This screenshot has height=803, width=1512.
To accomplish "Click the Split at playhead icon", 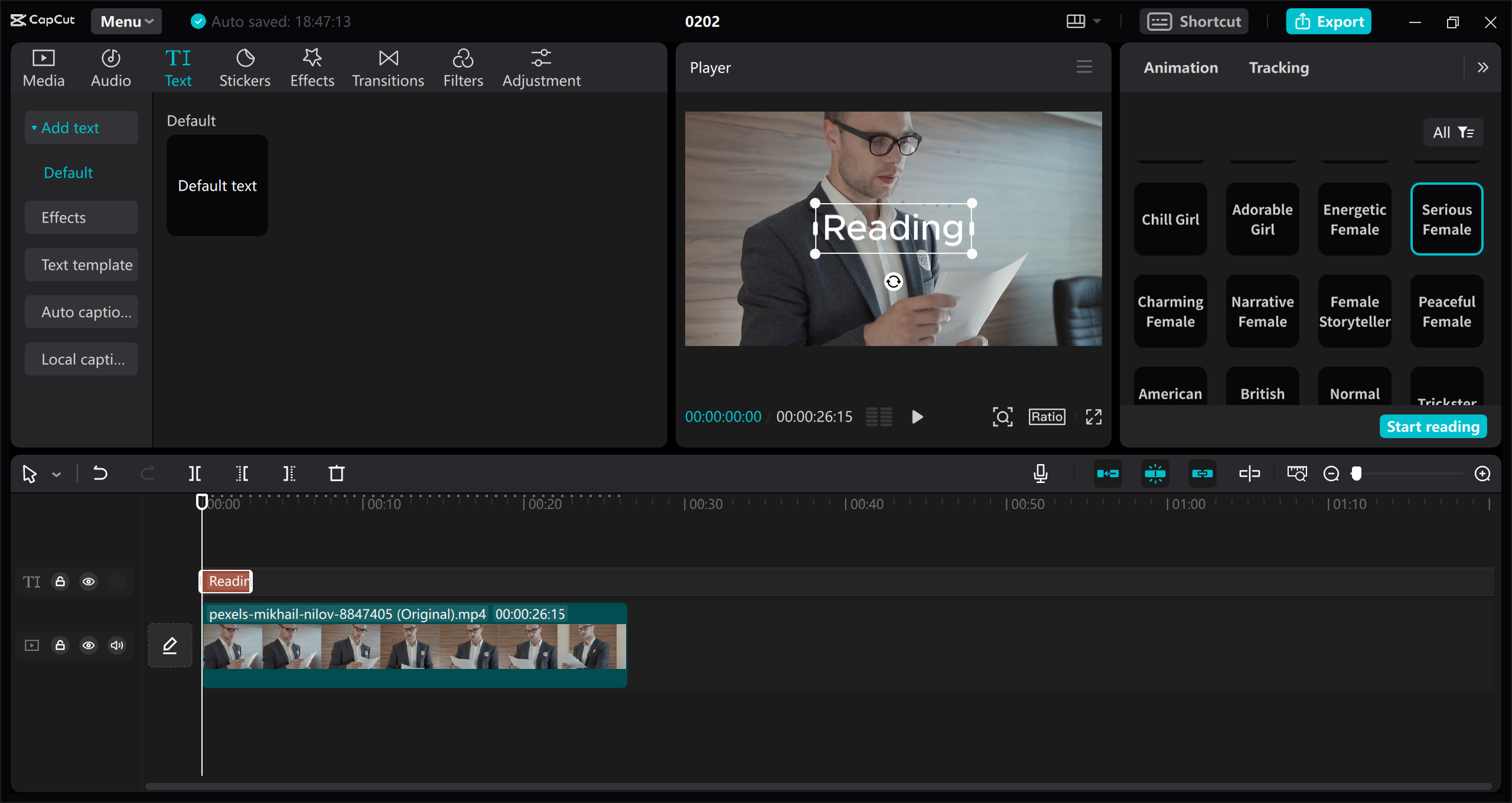I will pos(196,473).
